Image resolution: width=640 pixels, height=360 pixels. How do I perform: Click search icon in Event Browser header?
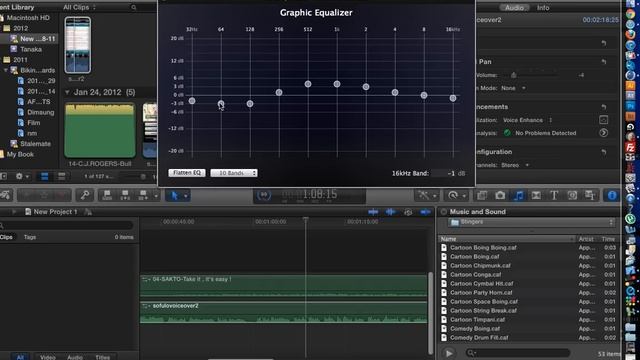133,7
